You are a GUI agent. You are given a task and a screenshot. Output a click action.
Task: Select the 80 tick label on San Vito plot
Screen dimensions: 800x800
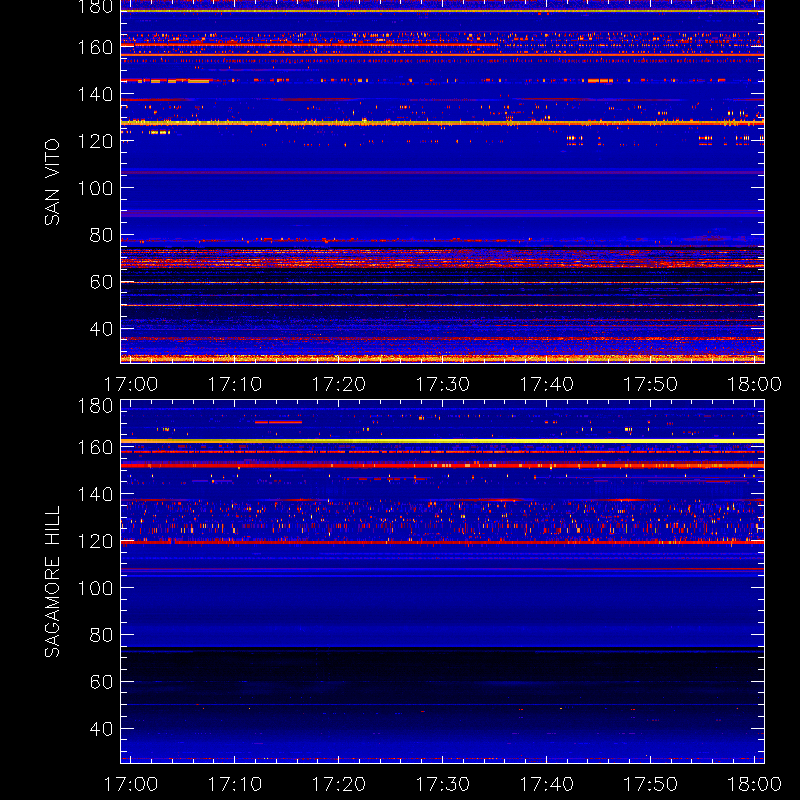tap(101, 235)
